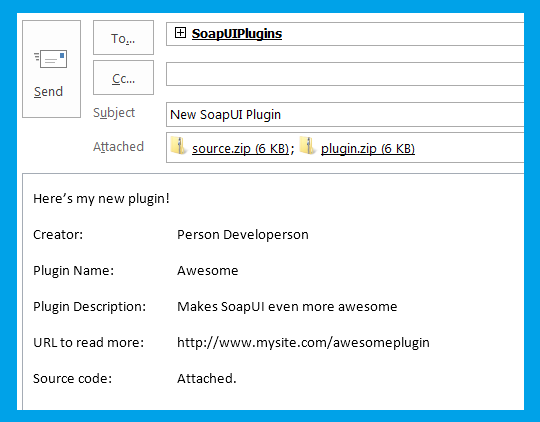Click the Creator: label in body
Image resolution: width=540 pixels, height=422 pixels.
tap(58, 235)
